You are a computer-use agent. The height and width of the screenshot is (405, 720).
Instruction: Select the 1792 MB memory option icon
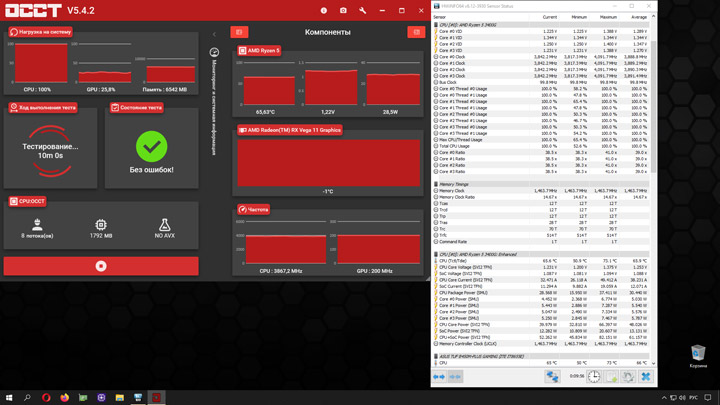(x=101, y=225)
